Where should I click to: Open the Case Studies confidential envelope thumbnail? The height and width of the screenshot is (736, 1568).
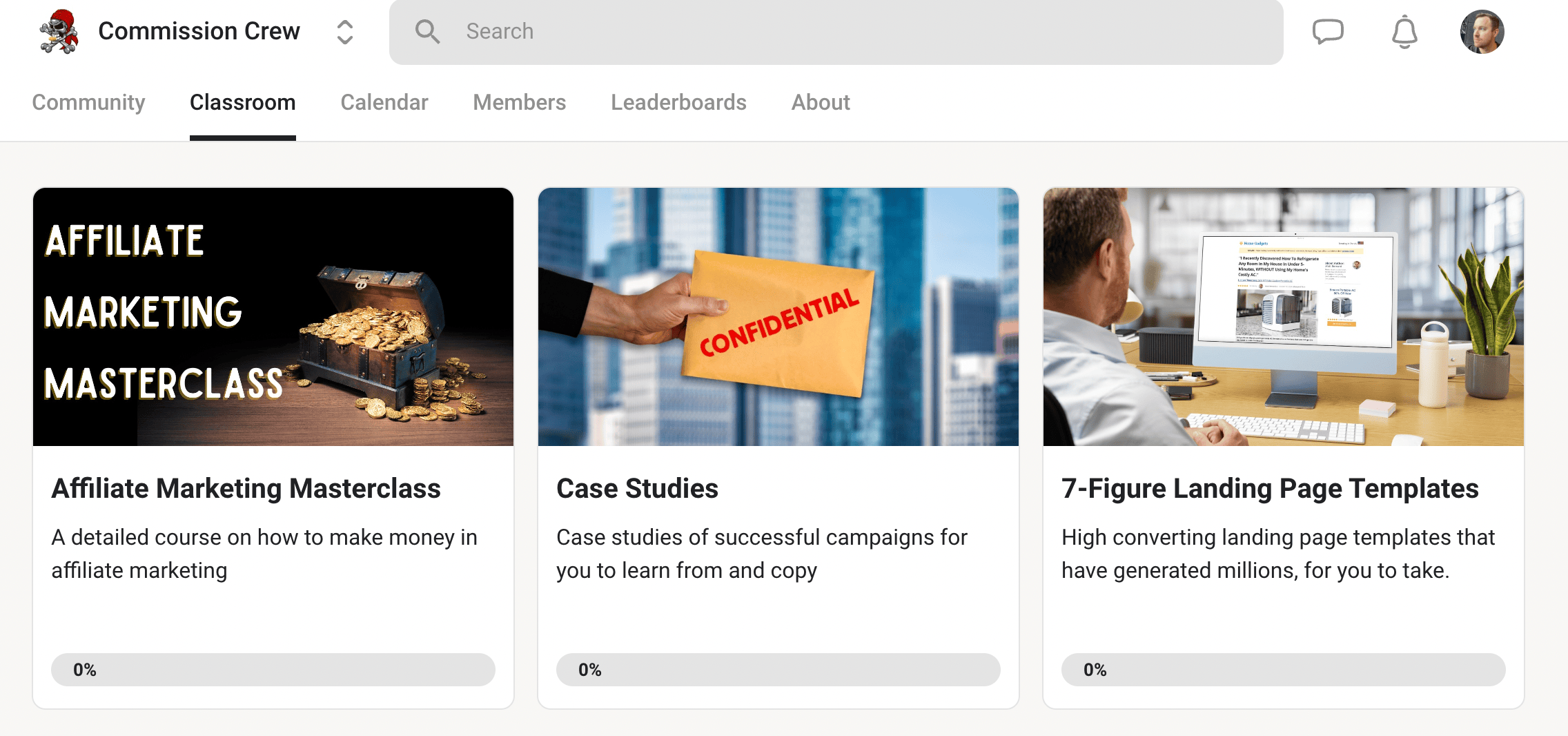coord(778,317)
